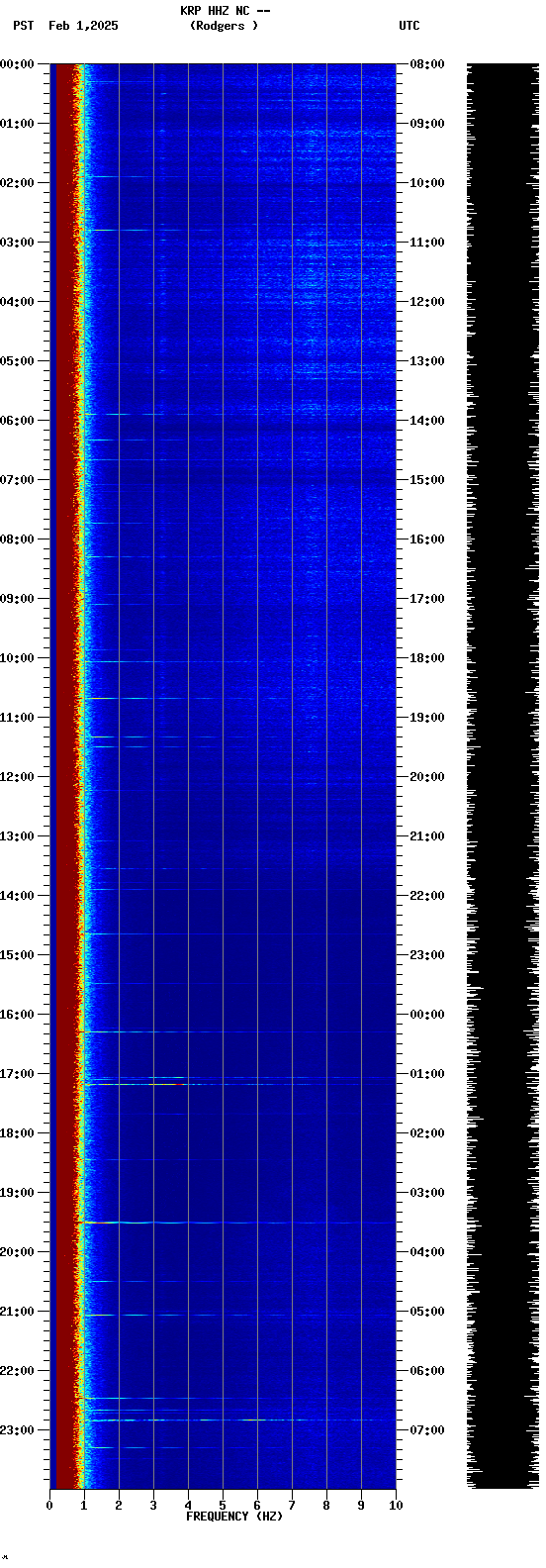
Task: Click the PST 17:00 time tick label
Action: [18, 1074]
